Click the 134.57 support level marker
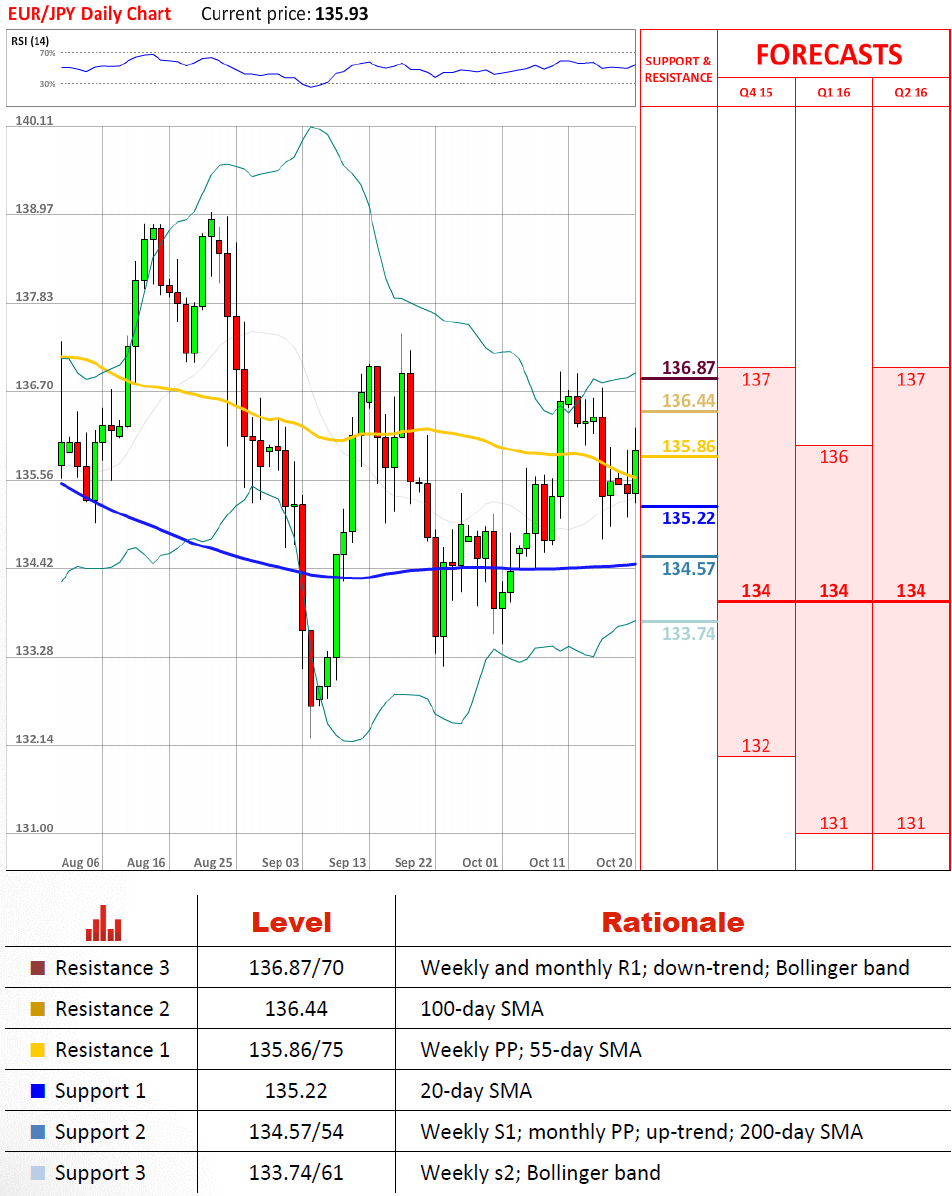Viewport: 952px width, 1196px height. [x=688, y=568]
